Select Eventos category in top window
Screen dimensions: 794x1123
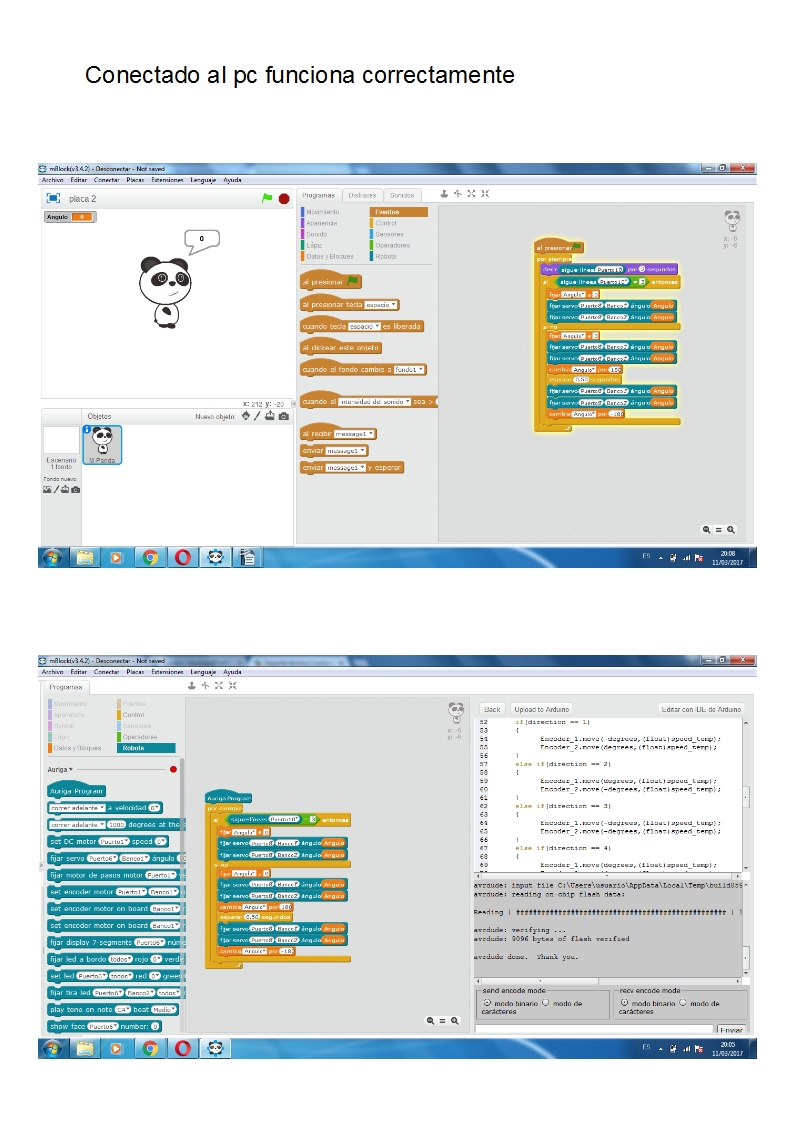coord(399,212)
